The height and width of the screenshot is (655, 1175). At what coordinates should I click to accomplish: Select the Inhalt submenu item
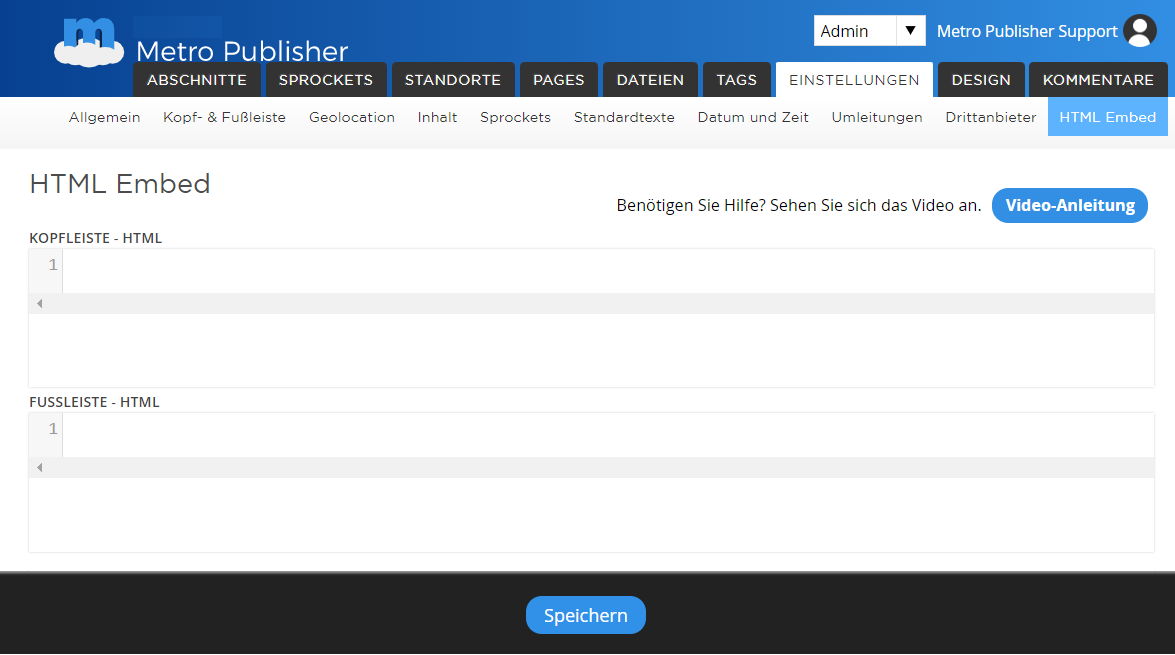point(438,117)
